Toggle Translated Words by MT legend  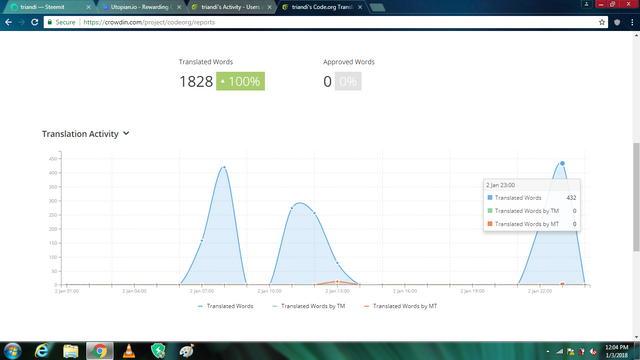pos(400,306)
